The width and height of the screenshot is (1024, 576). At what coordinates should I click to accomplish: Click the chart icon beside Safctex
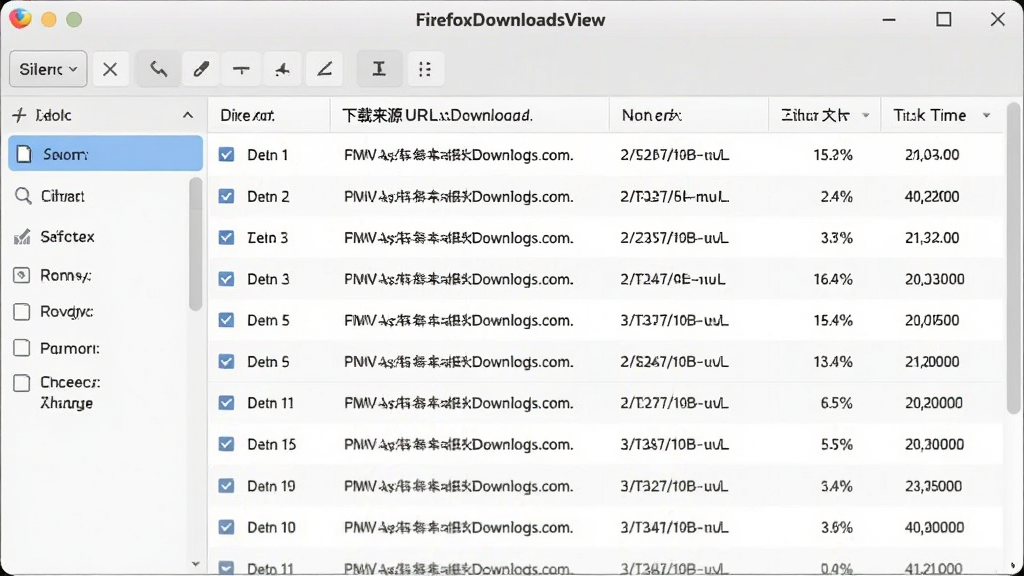(x=22, y=236)
